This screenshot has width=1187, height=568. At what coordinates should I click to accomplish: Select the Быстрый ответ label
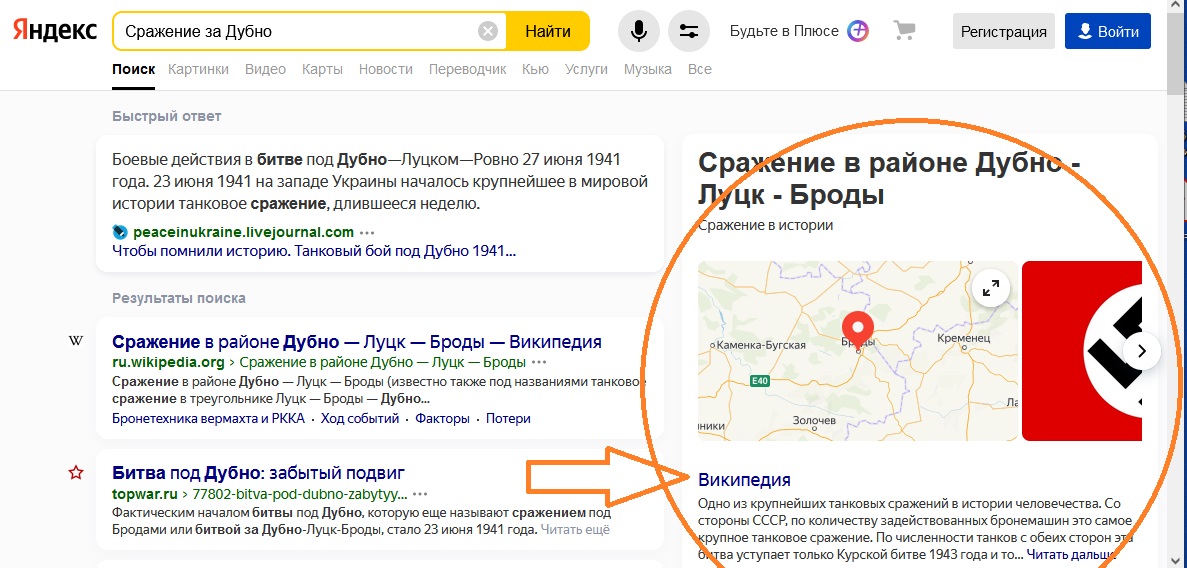[167, 116]
